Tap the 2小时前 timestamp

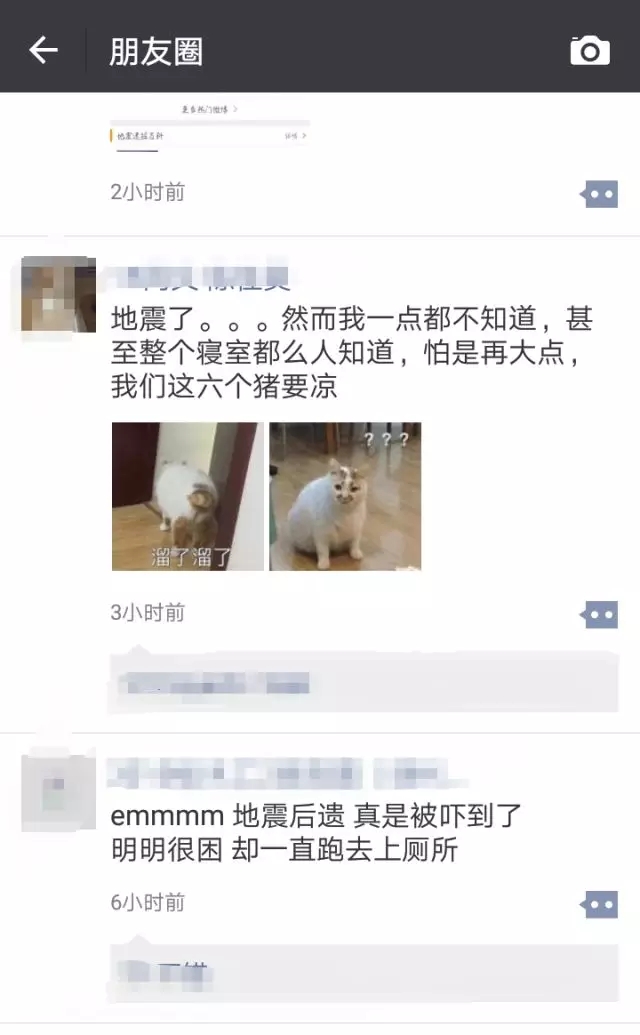148,192
